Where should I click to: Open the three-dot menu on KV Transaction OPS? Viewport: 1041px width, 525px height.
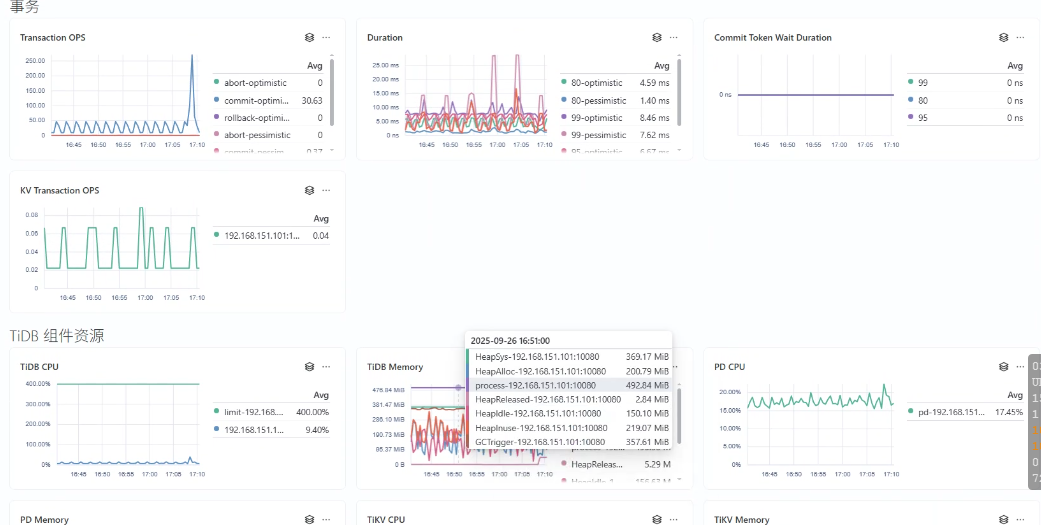326,190
